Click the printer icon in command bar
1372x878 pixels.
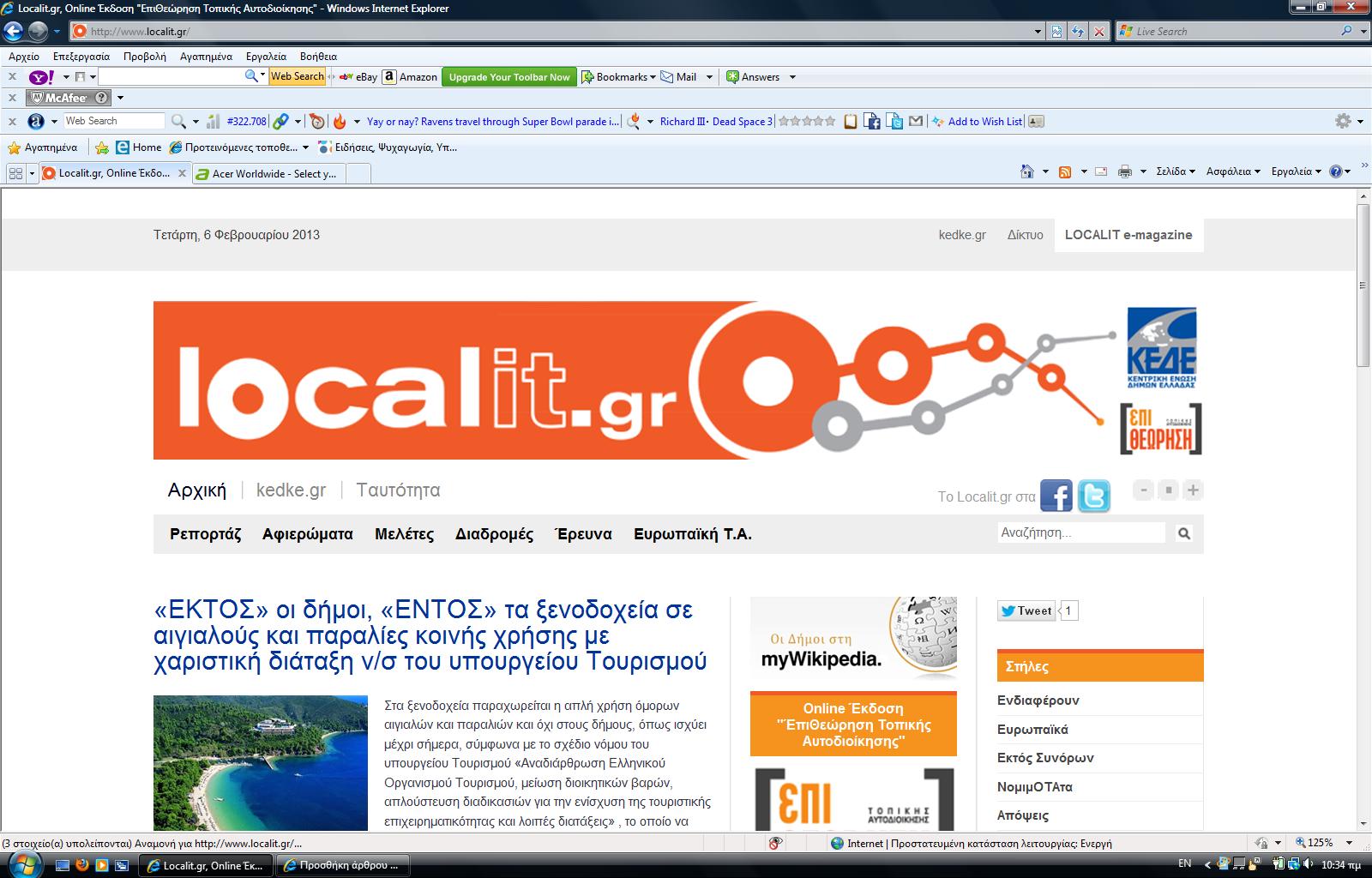point(1125,171)
